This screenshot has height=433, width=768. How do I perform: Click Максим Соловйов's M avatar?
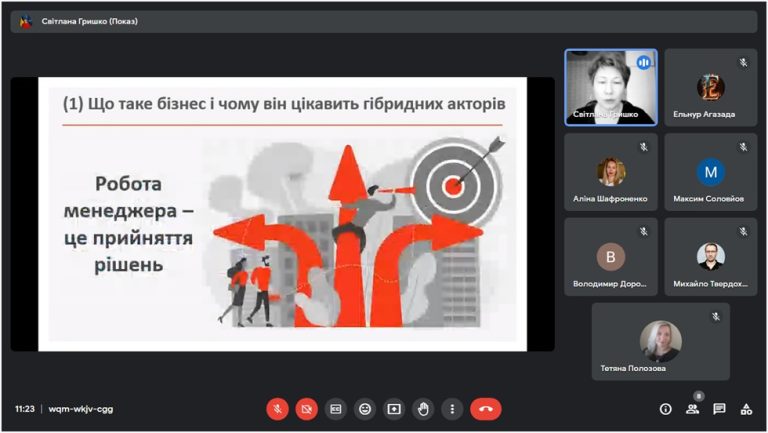click(x=711, y=172)
